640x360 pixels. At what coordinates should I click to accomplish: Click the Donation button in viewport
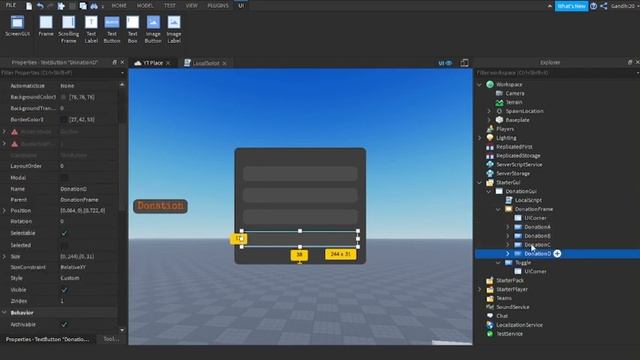pyautogui.click(x=160, y=206)
